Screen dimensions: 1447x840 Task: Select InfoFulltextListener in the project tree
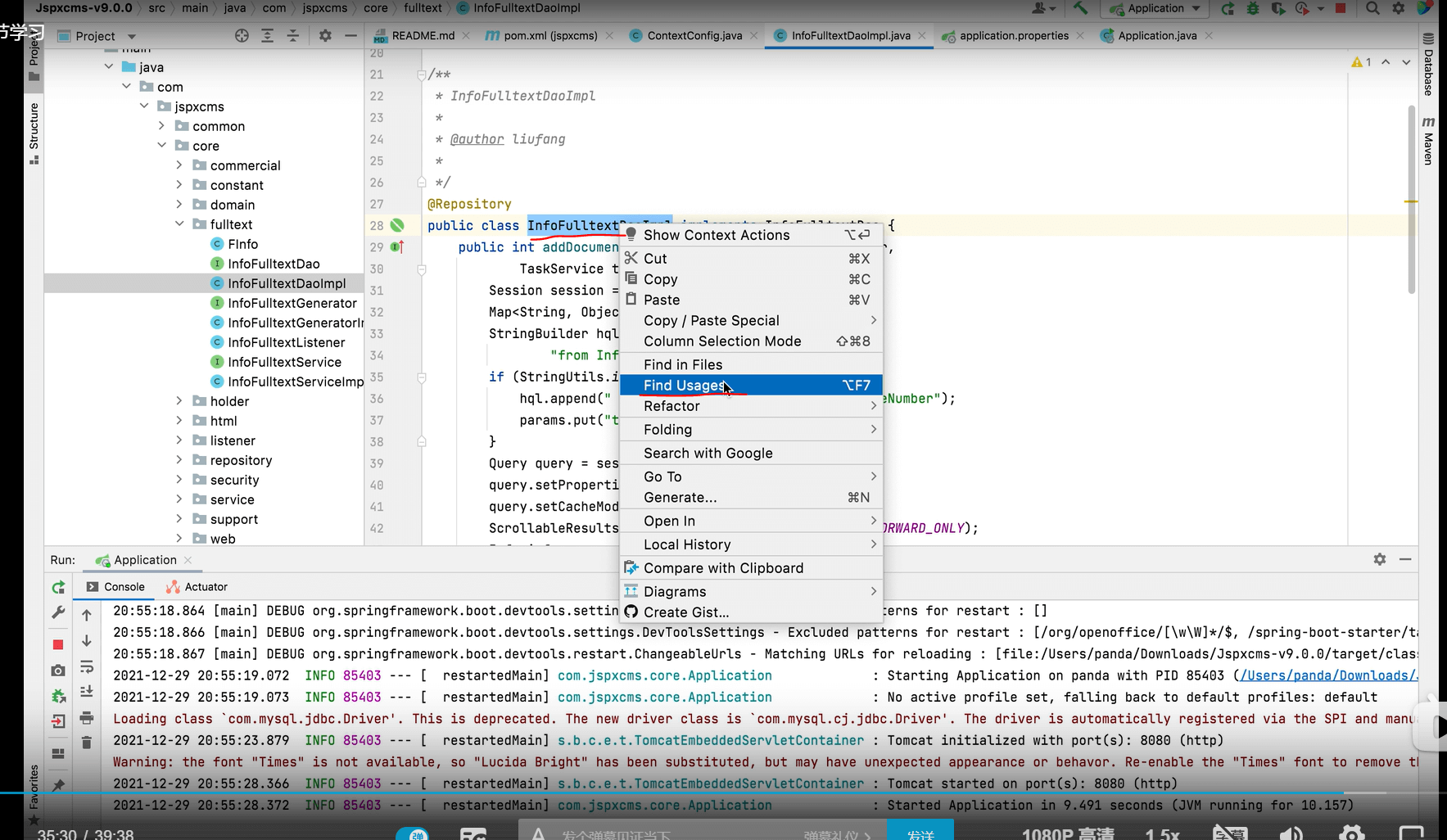point(286,342)
